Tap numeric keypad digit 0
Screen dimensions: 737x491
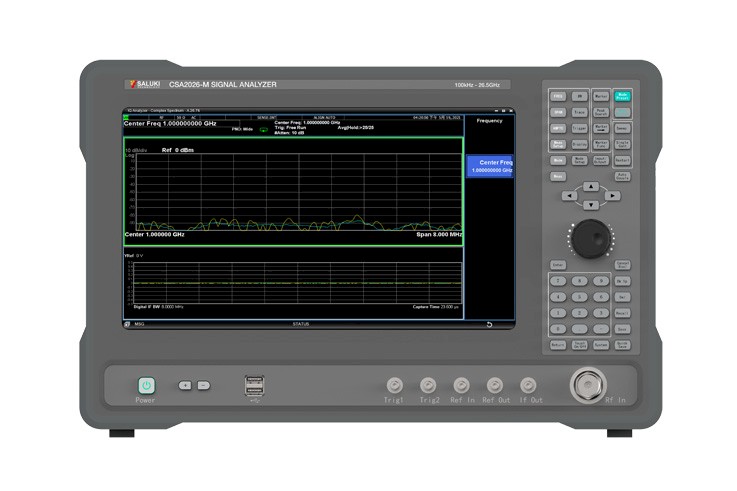pyautogui.click(x=558, y=329)
